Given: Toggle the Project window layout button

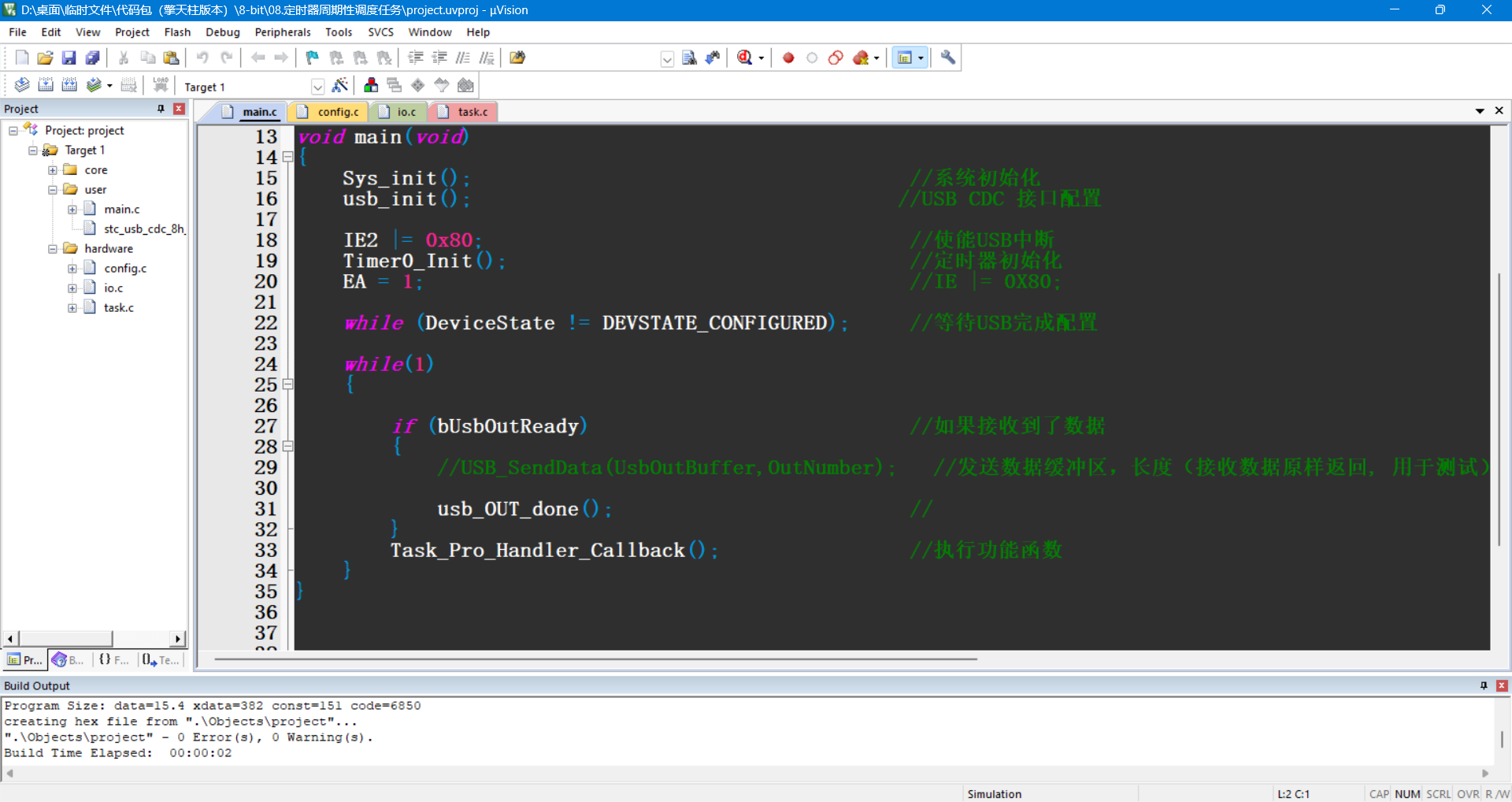Looking at the screenshot, I should pyautogui.click(x=904, y=58).
